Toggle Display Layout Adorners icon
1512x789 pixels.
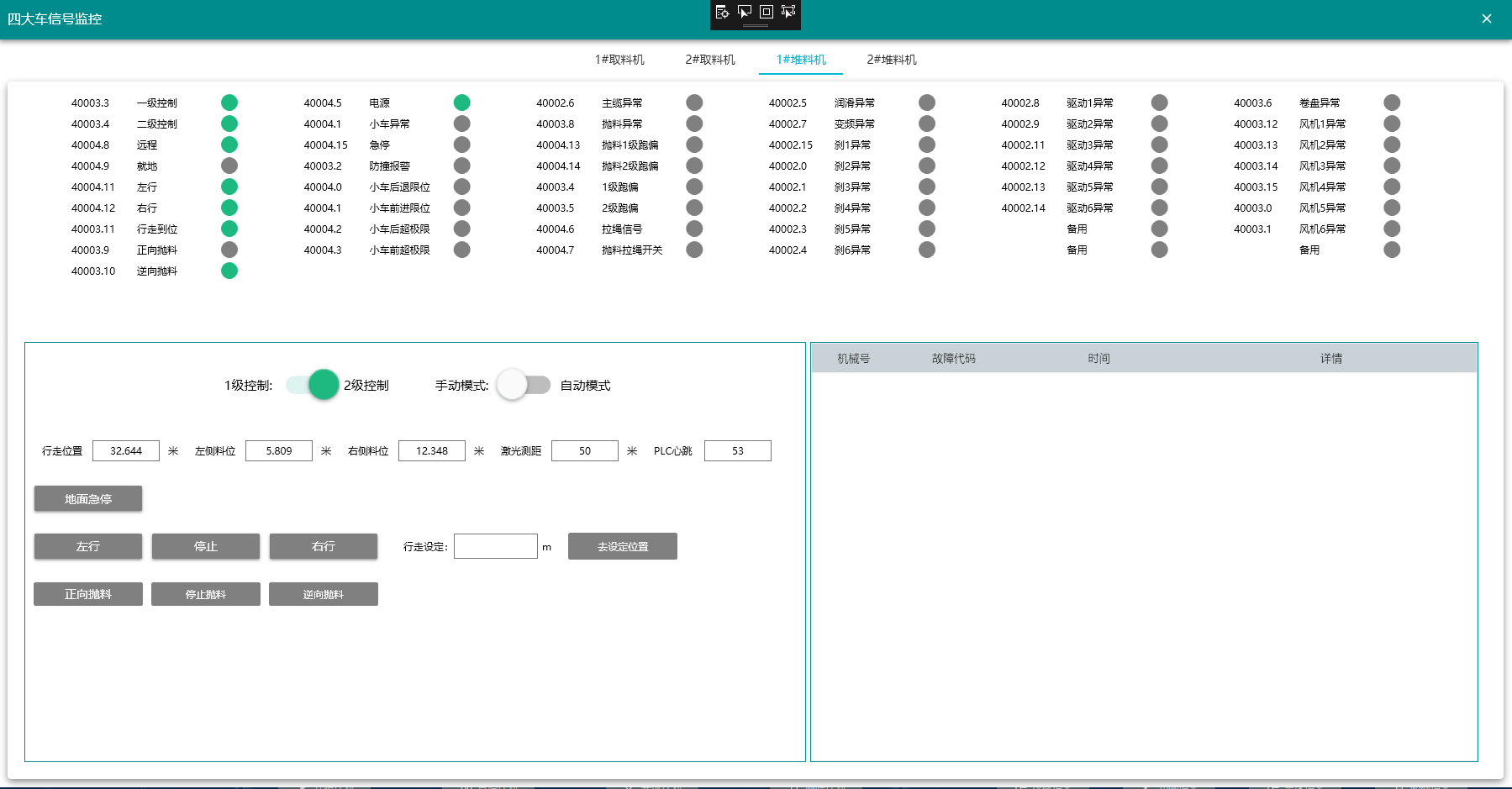(766, 12)
